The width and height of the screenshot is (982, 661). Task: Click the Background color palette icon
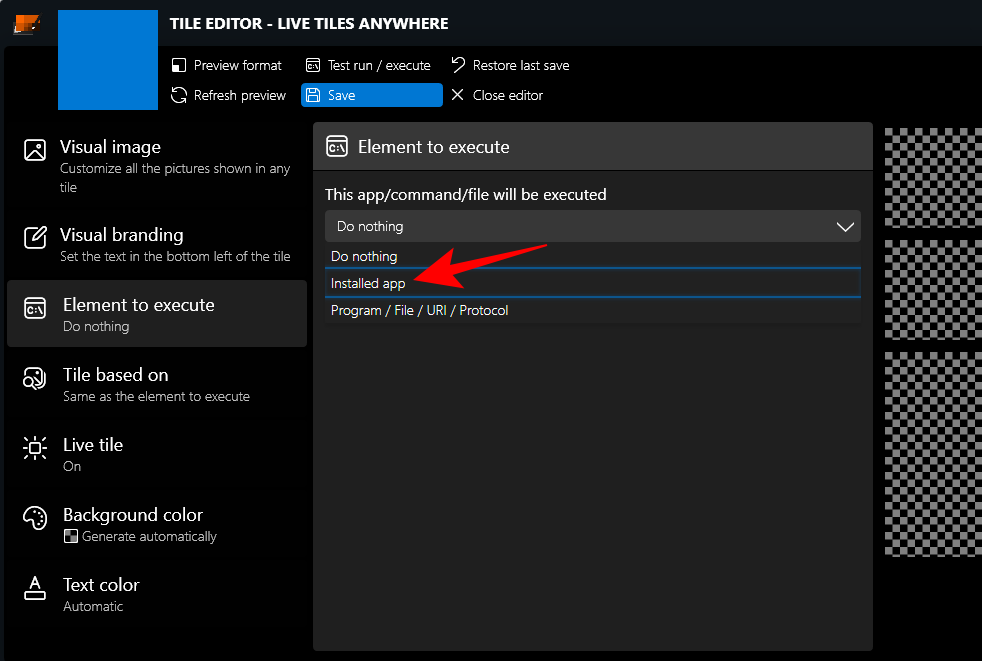click(35, 518)
